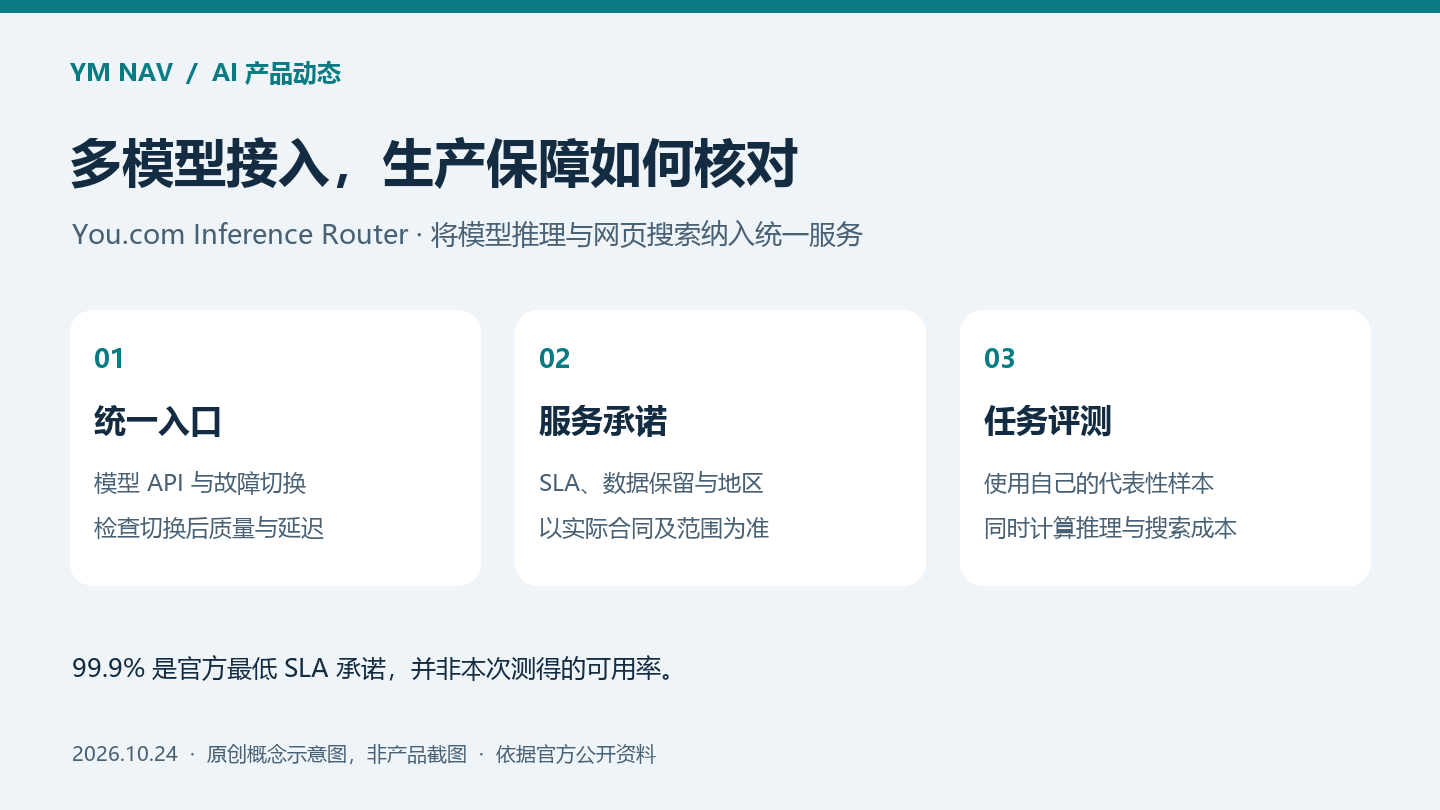Click the "You.com Inference Router" subtitle line

click(467, 235)
